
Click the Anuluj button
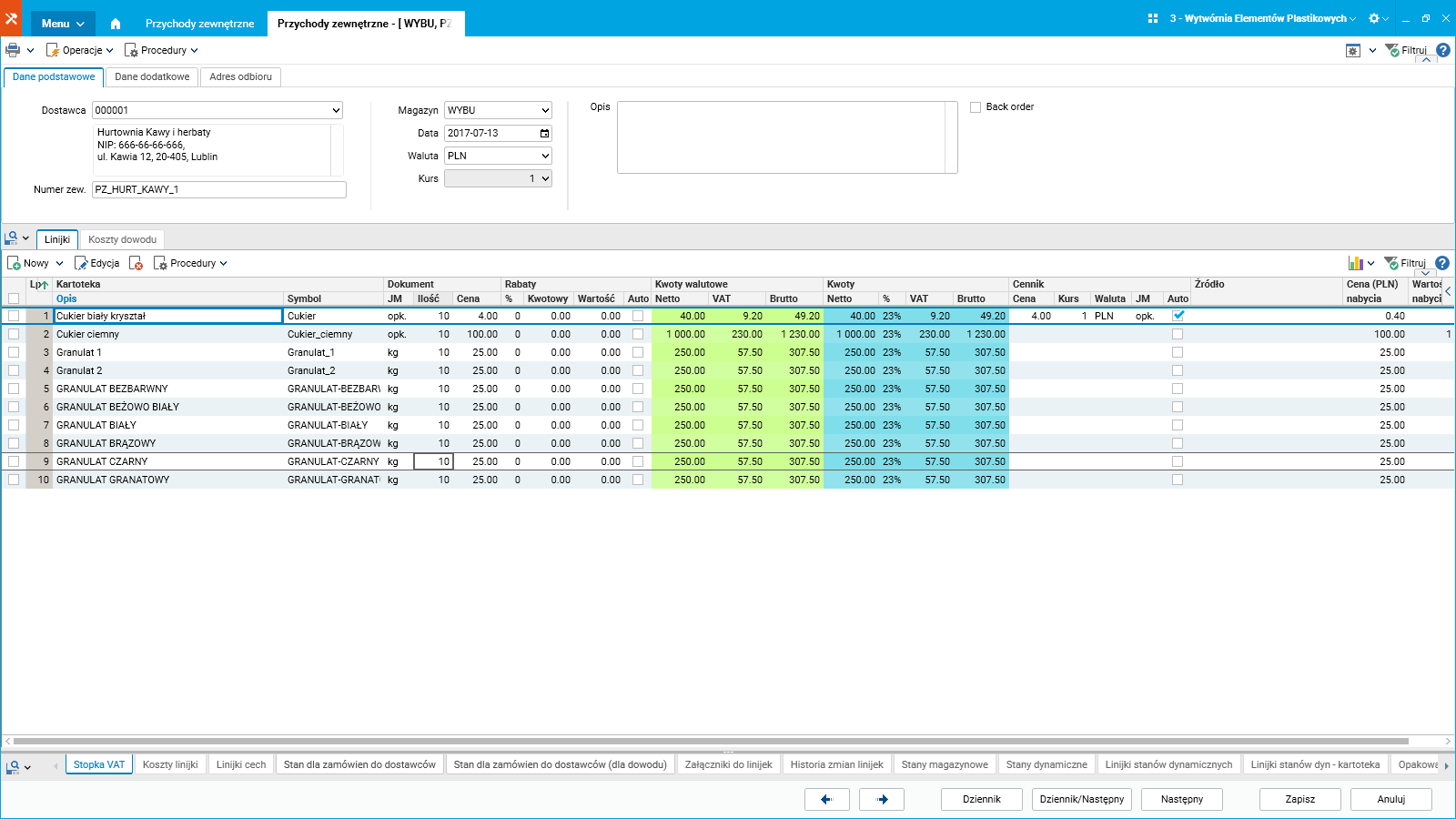click(x=1391, y=799)
